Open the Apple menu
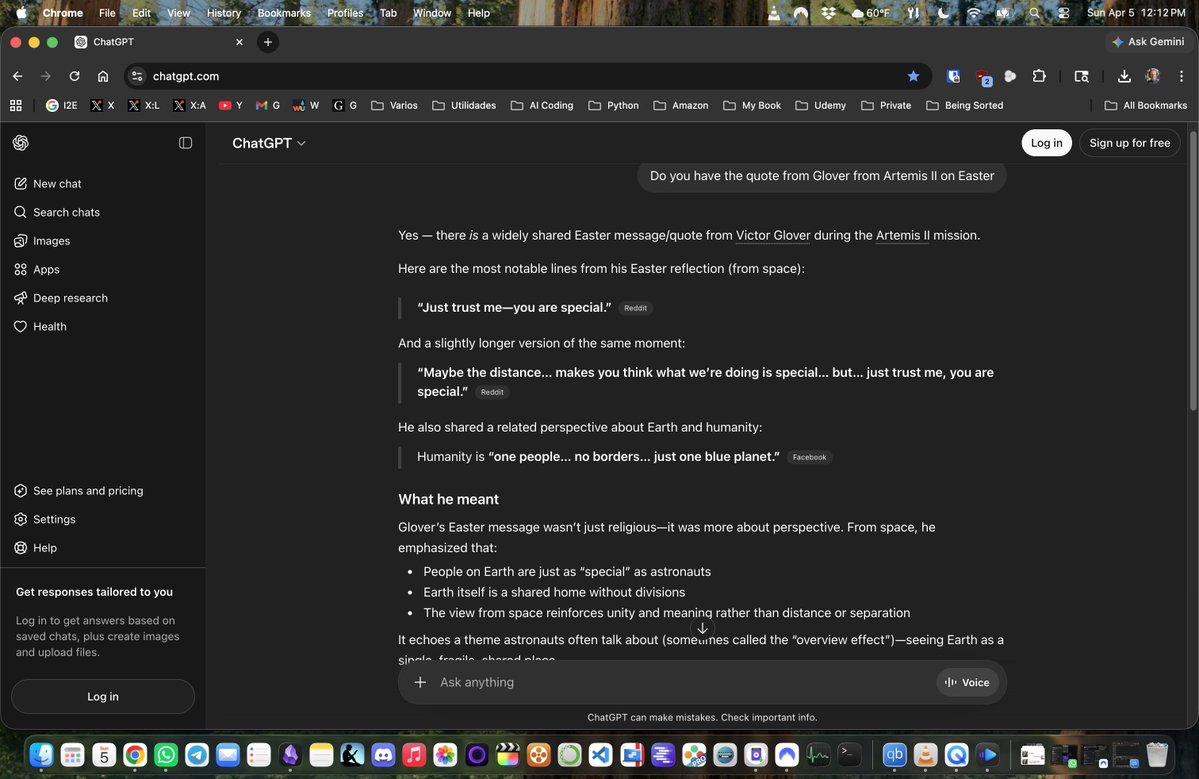The height and width of the screenshot is (779, 1199). coord(21,13)
